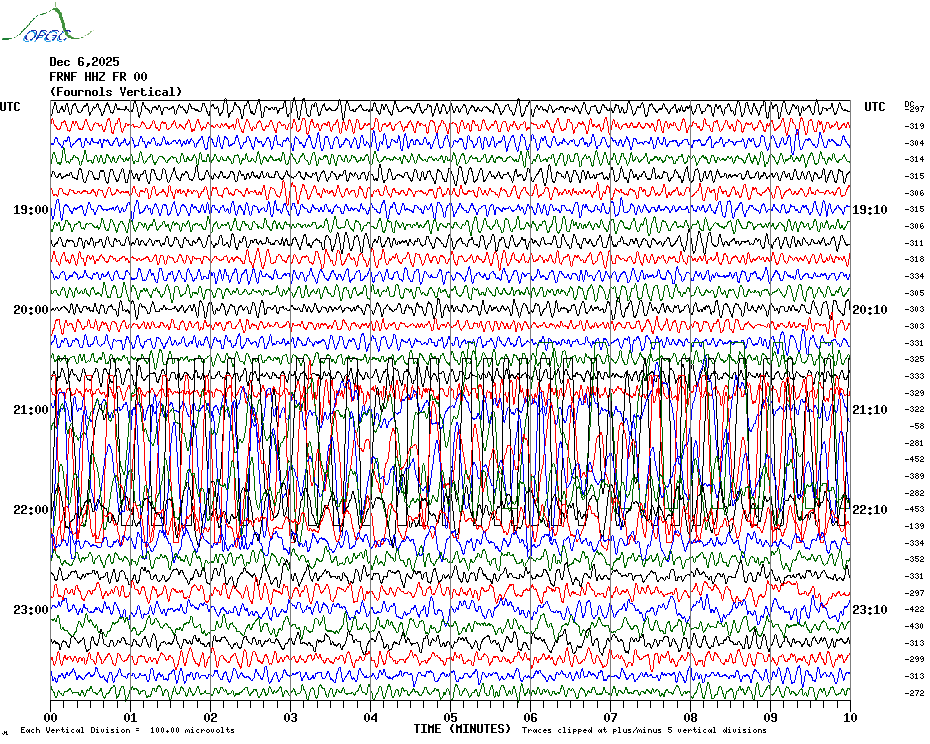Click the '19:00' left time label
This screenshot has height=744, width=930.
coord(31,210)
